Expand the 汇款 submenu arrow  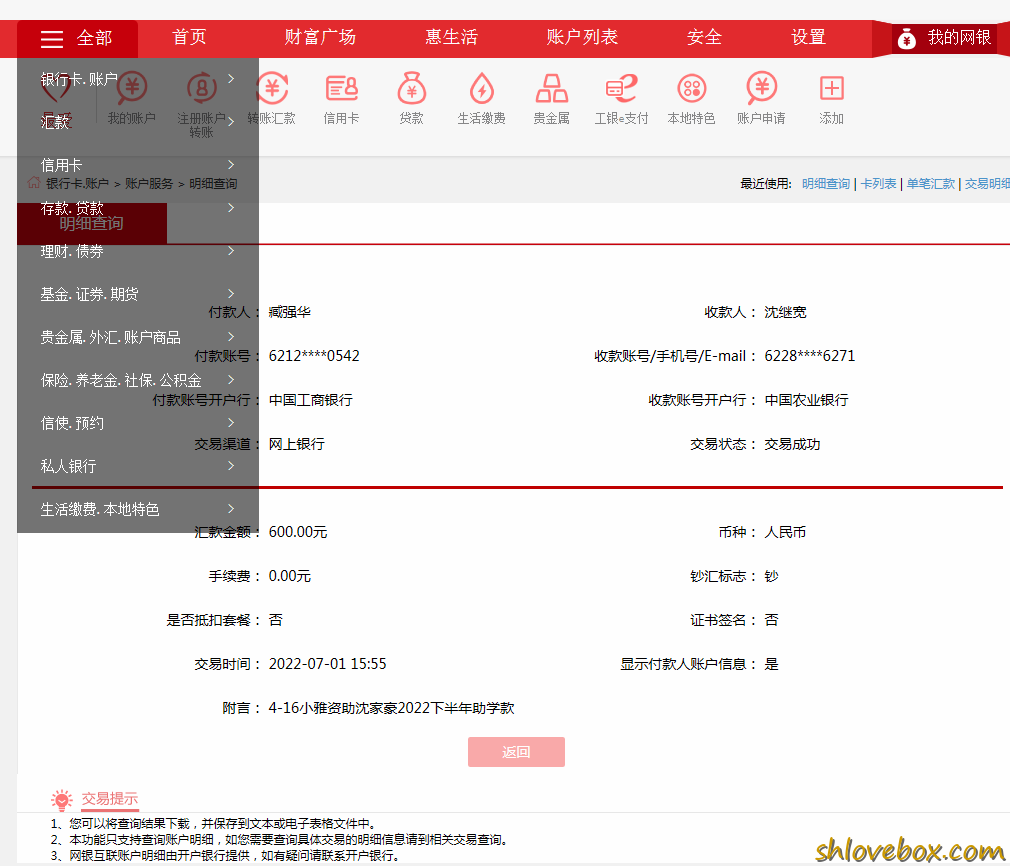pos(231,122)
